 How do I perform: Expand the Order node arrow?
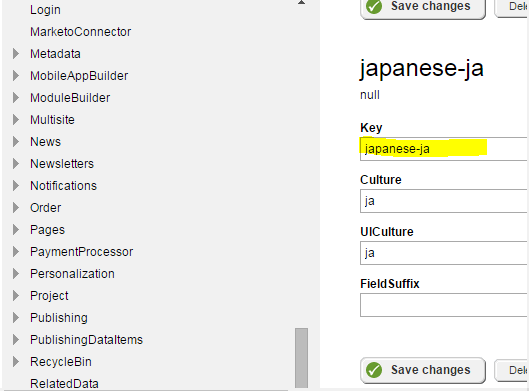pos(16,207)
